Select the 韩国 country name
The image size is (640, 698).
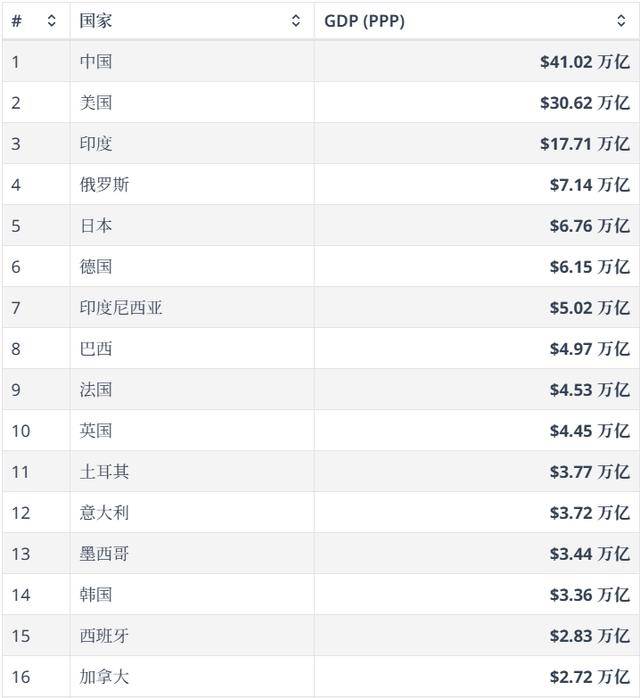[96, 595]
